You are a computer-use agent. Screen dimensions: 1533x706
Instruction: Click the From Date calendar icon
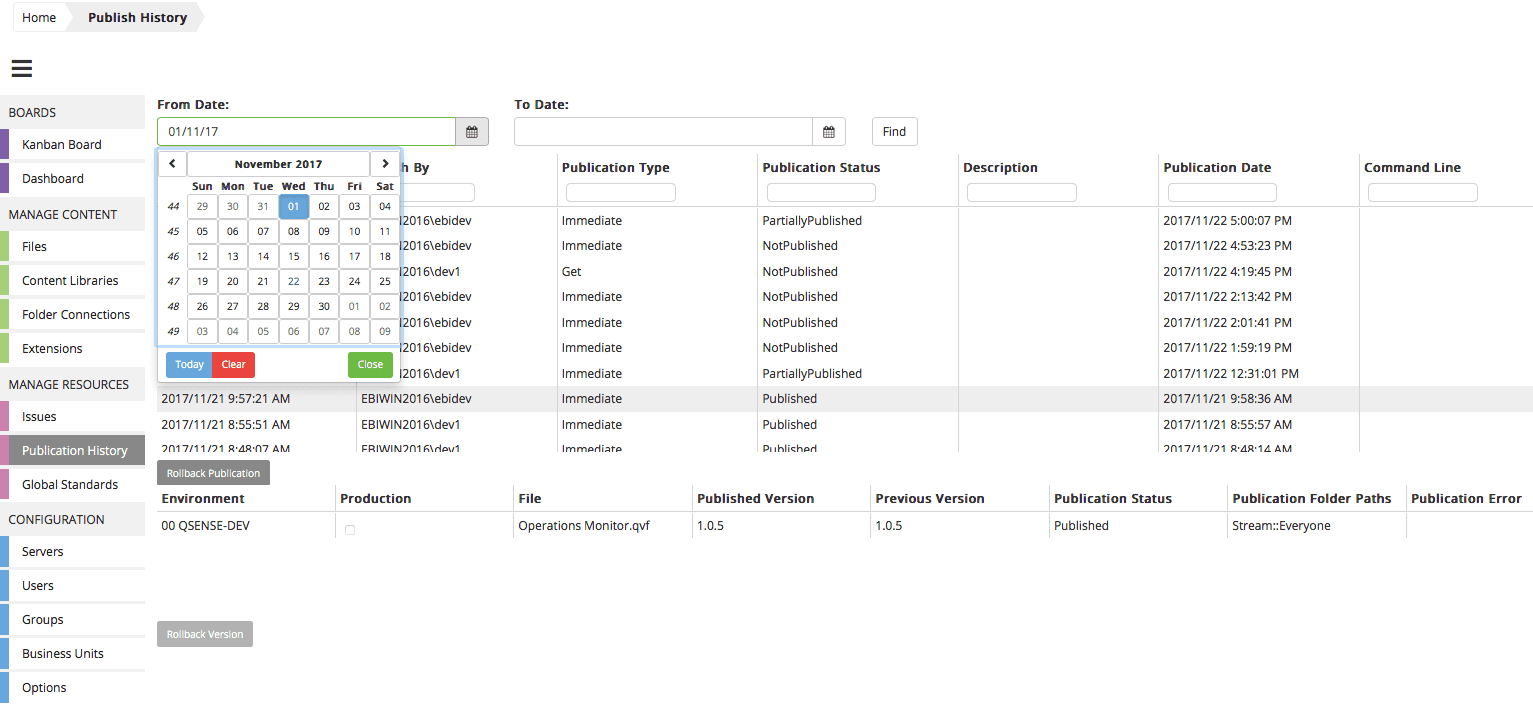[x=472, y=132]
